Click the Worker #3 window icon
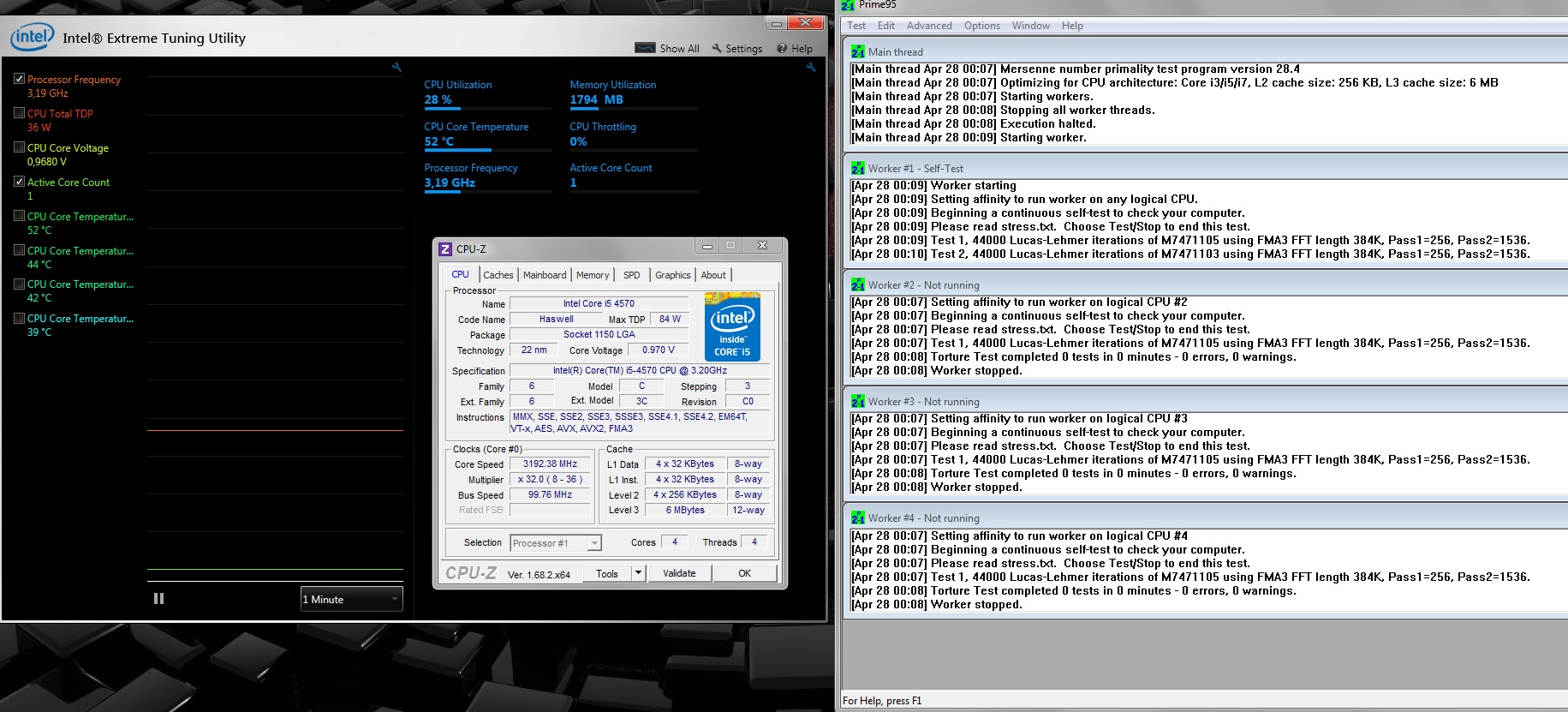 coord(858,402)
